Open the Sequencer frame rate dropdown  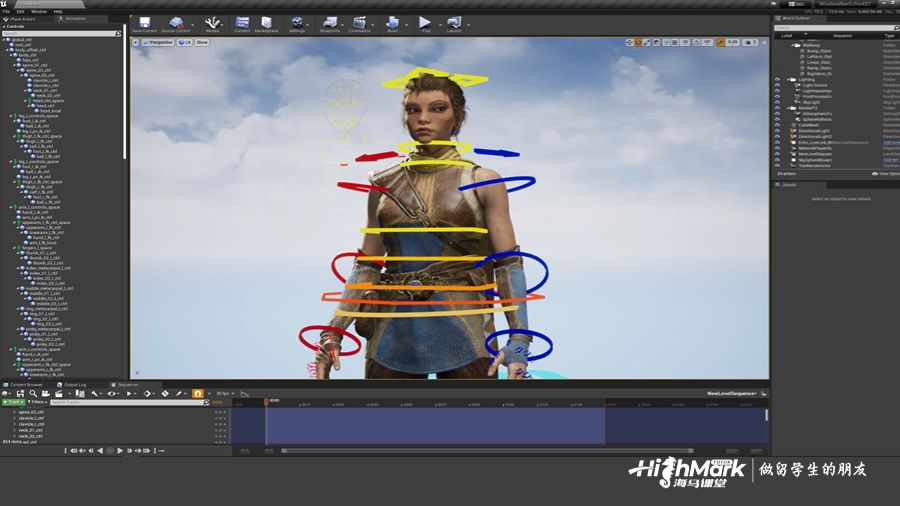coord(223,394)
